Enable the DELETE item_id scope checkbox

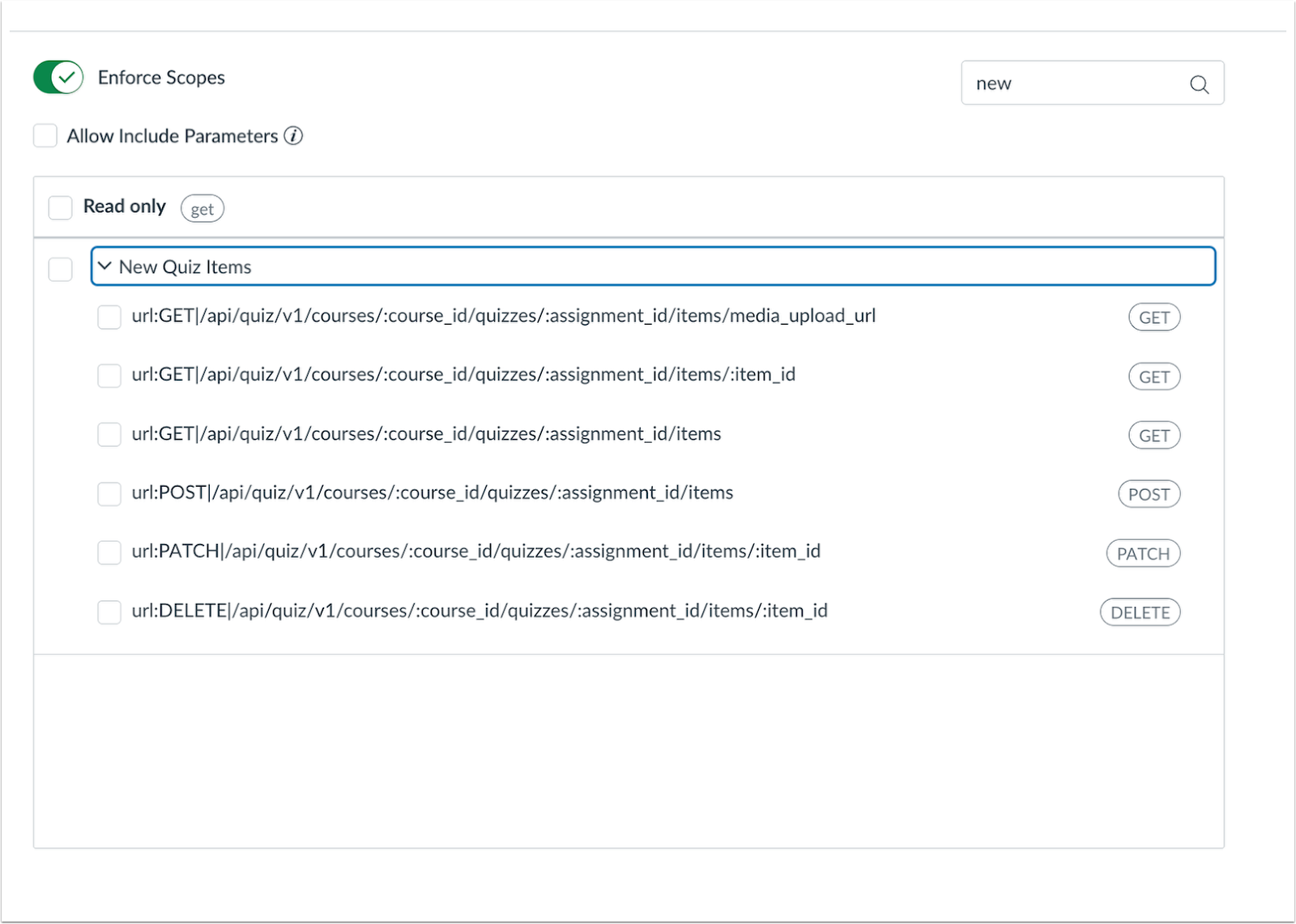tap(109, 611)
